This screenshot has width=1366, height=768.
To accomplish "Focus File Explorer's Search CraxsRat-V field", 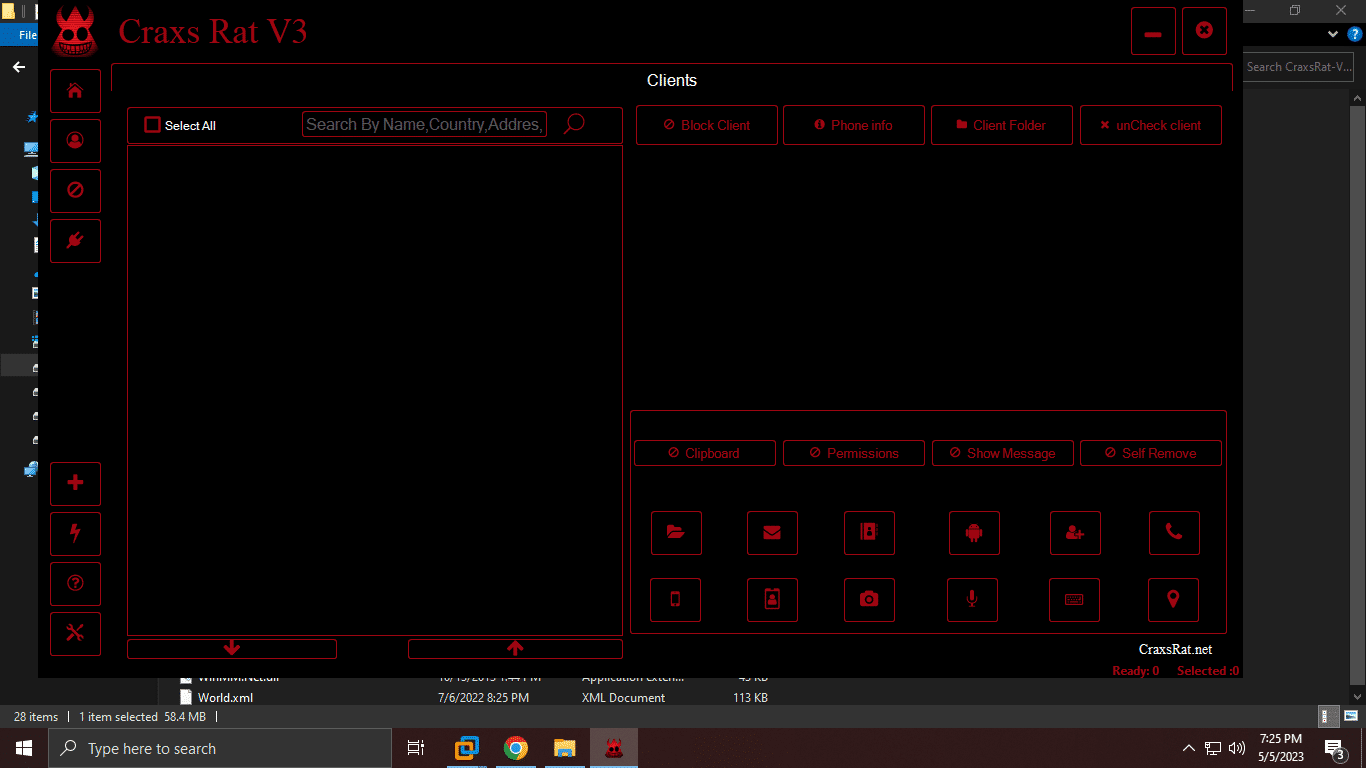I will click(x=1301, y=67).
